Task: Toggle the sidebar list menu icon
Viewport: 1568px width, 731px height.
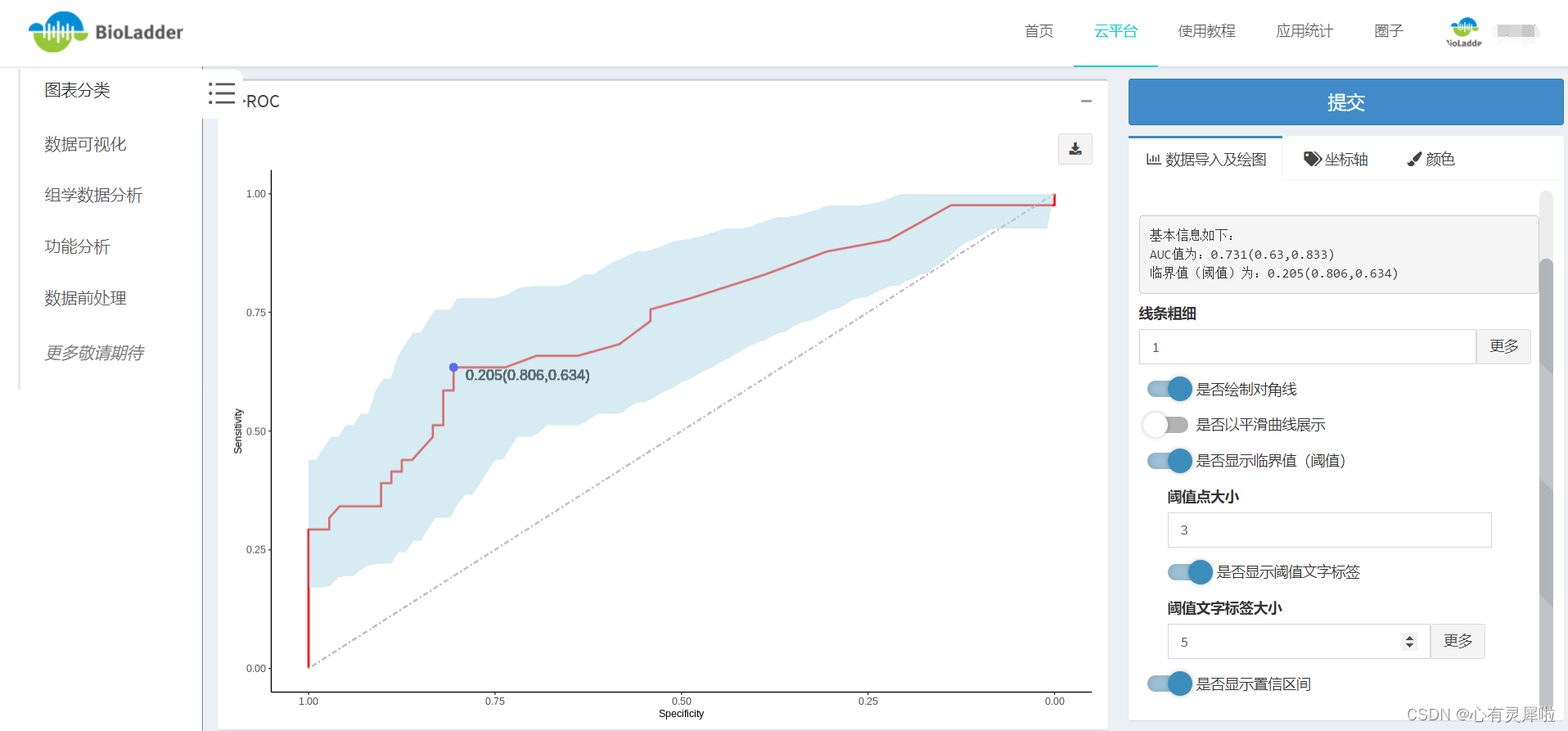Action: (x=222, y=93)
